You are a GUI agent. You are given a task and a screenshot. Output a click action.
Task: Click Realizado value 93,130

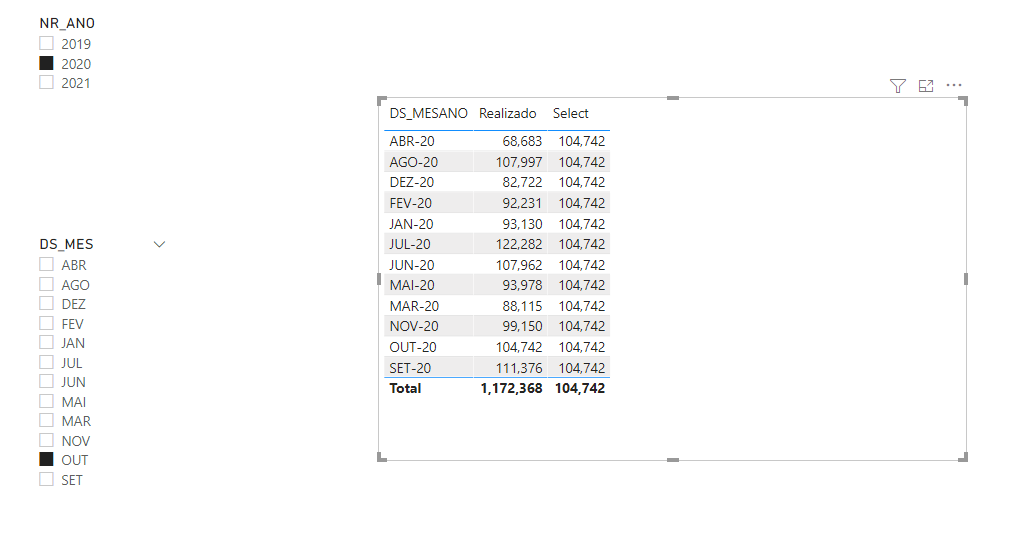point(522,224)
